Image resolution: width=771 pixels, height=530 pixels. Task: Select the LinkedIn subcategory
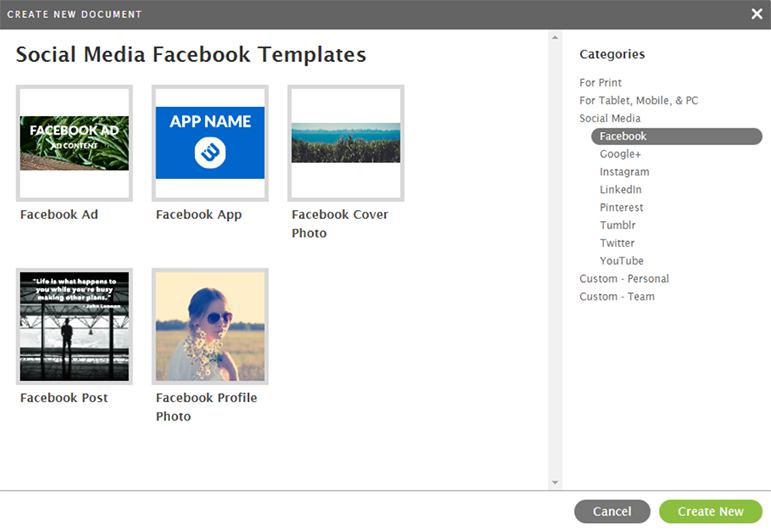(621, 189)
